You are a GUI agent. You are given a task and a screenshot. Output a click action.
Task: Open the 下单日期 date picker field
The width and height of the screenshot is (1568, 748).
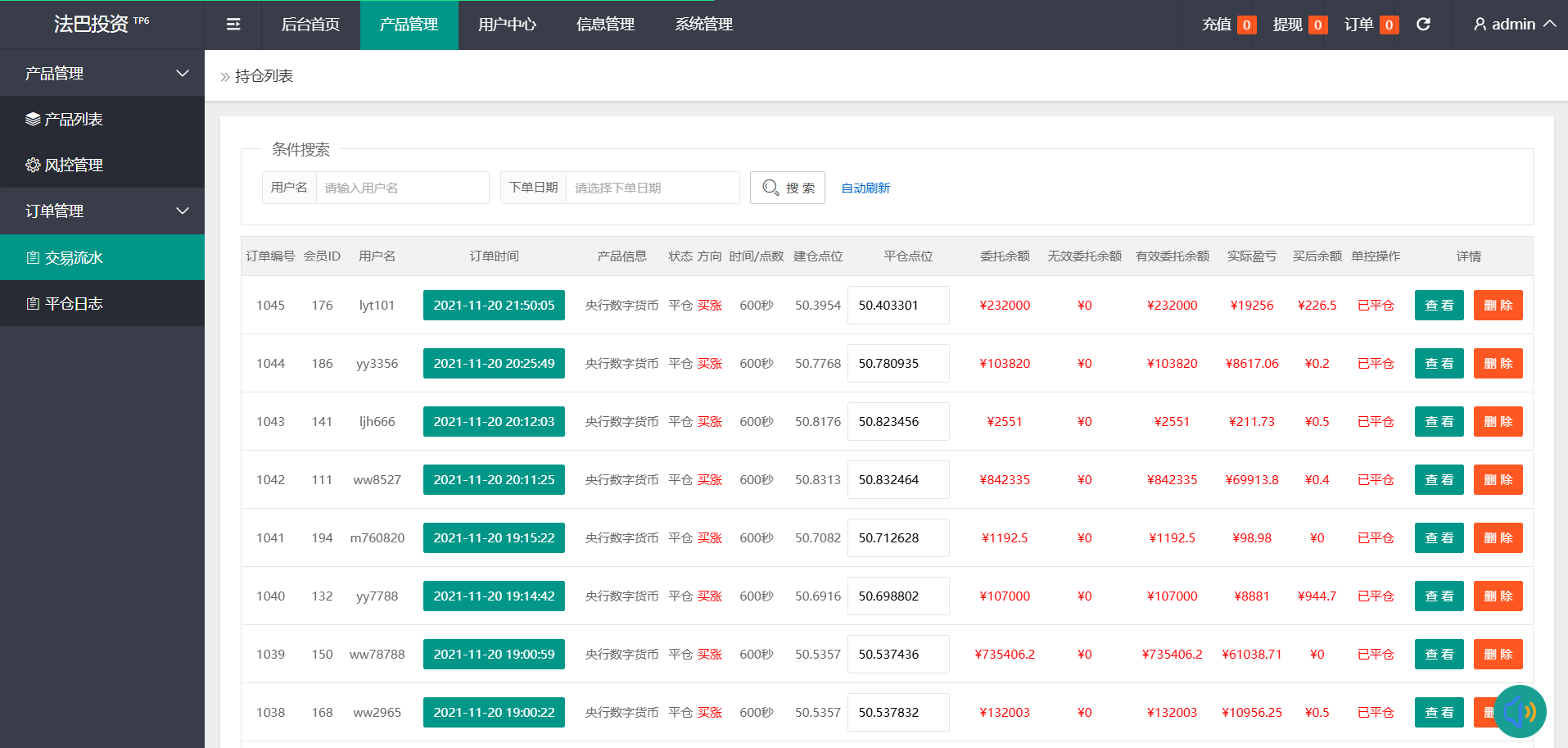pos(653,188)
